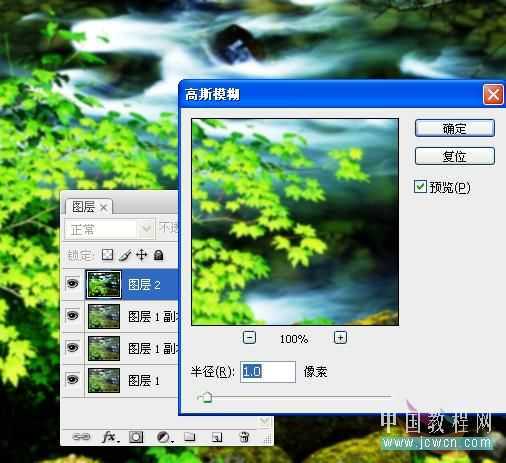Create new fill or adjustment layer

click(x=164, y=437)
